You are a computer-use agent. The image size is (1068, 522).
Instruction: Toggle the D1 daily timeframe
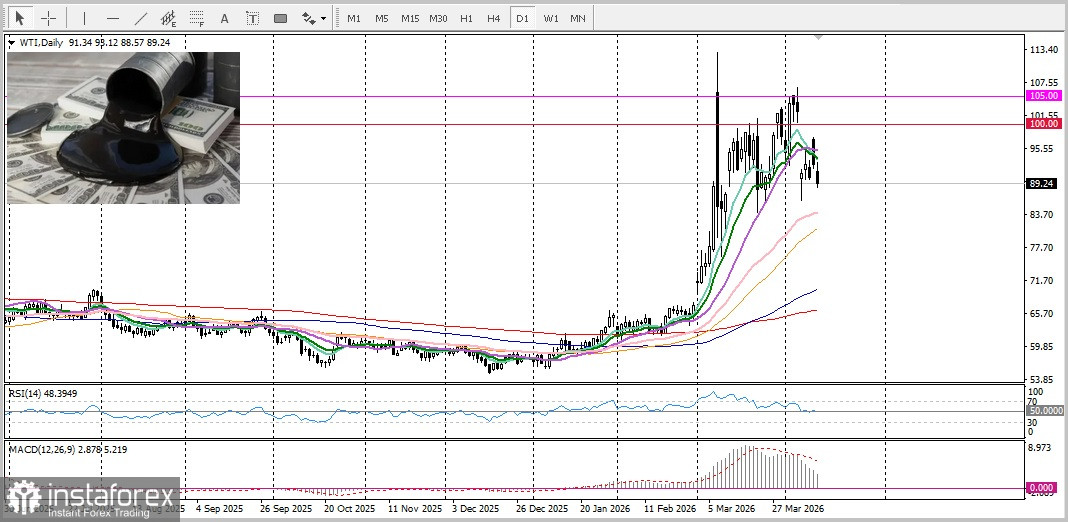(521, 18)
